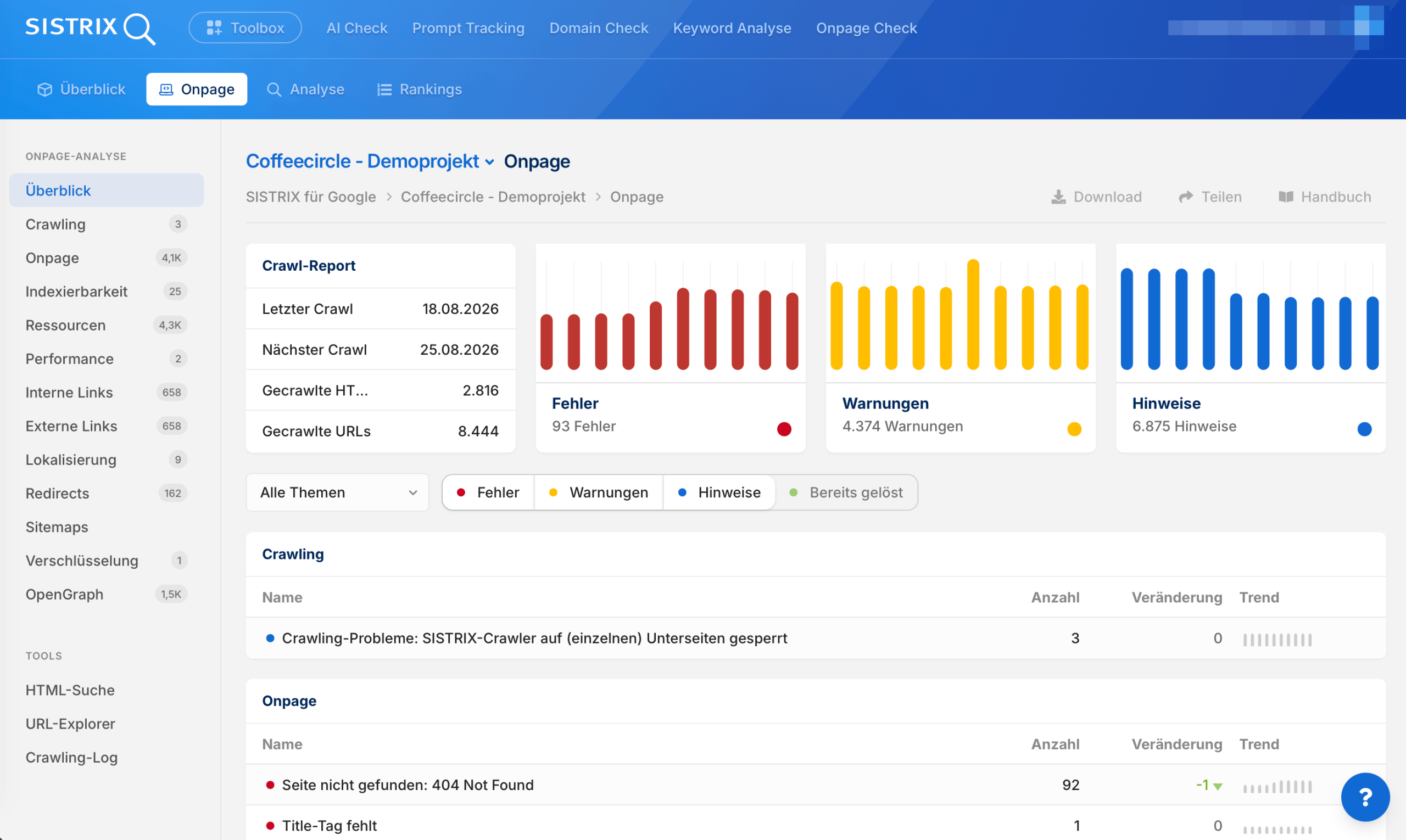Toggle the Warnungen filter
Screen dimensions: 1406x840
point(599,492)
